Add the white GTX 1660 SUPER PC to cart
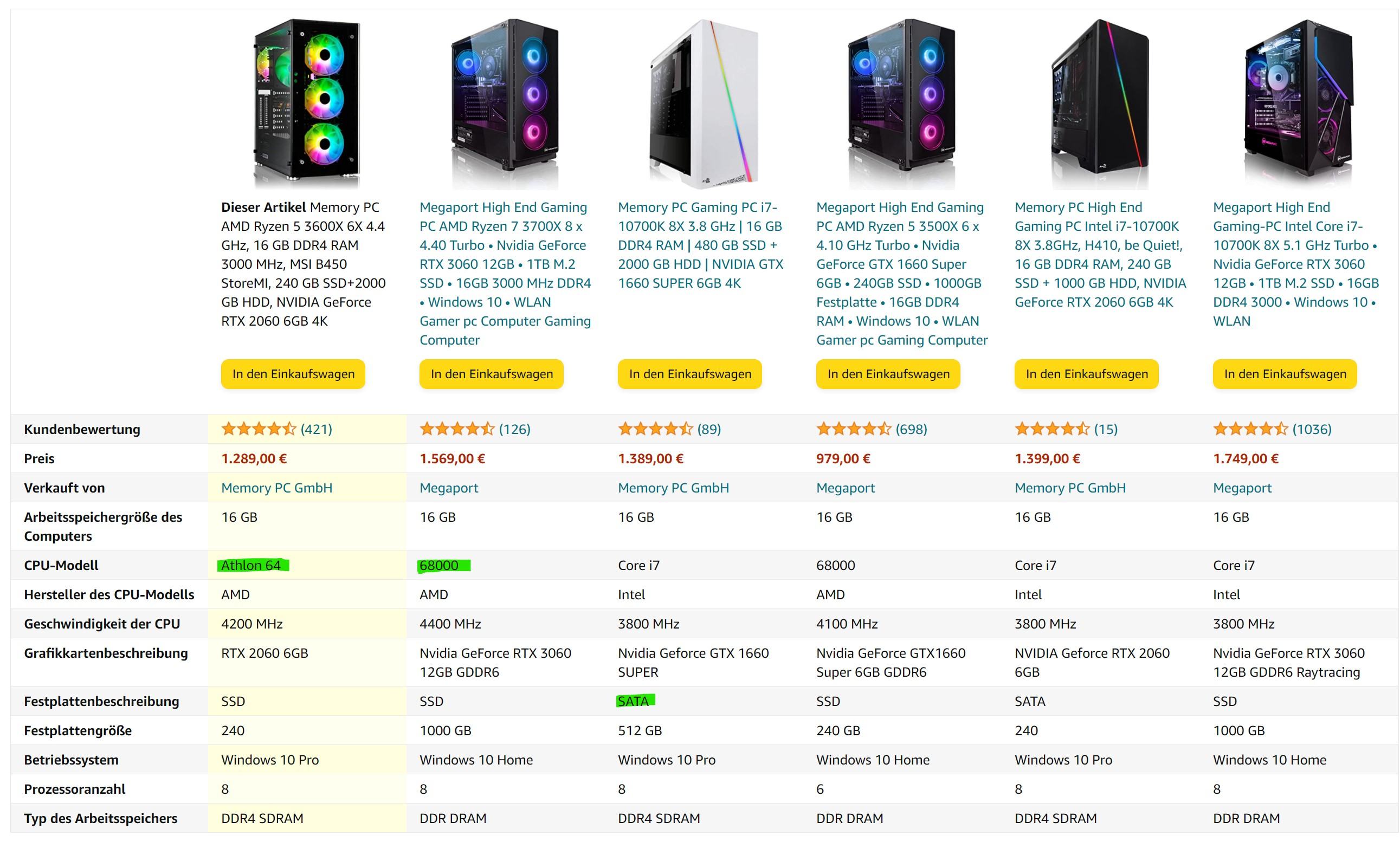 [x=689, y=374]
